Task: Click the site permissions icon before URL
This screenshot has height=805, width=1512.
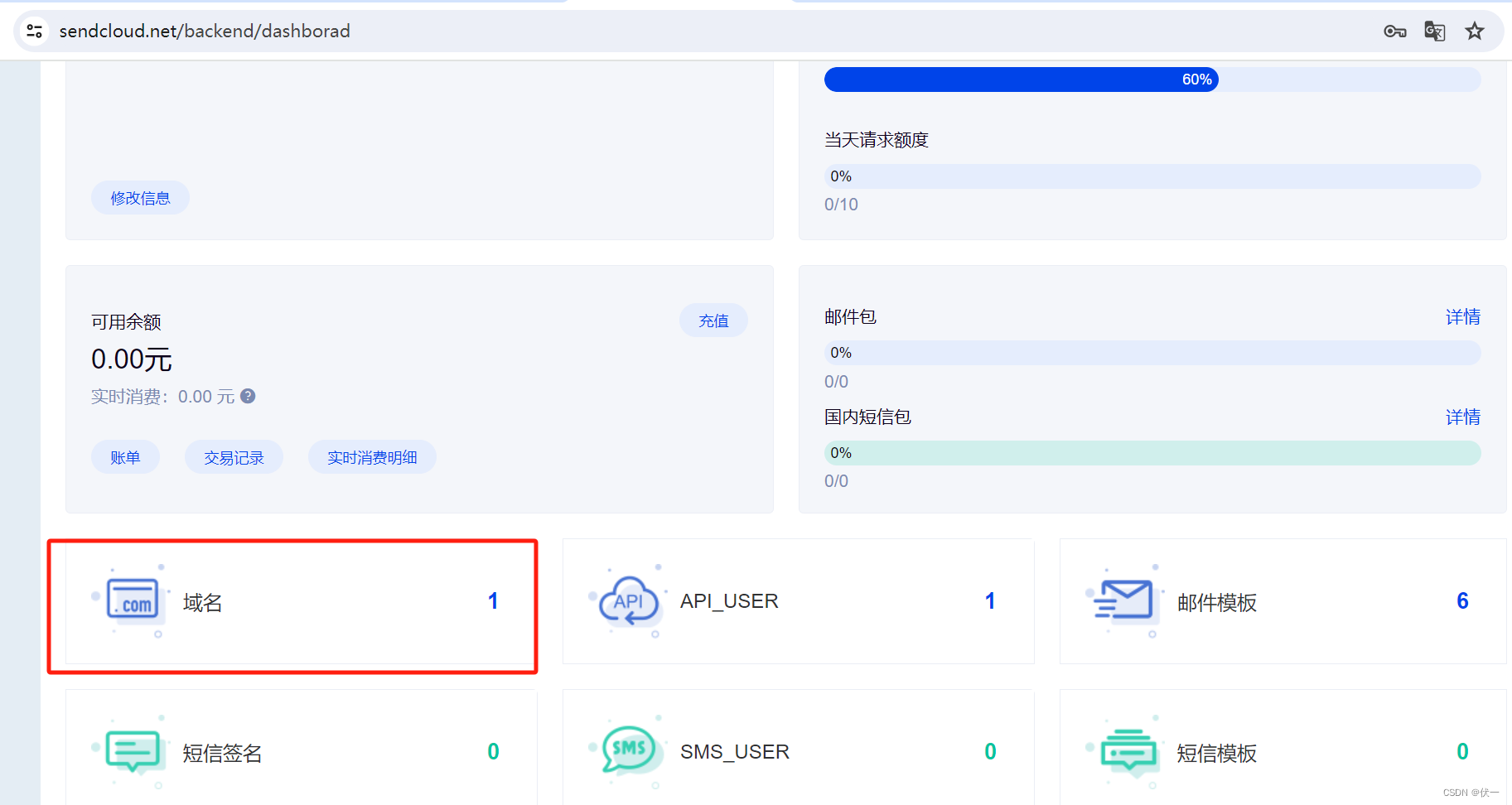Action: (34, 31)
